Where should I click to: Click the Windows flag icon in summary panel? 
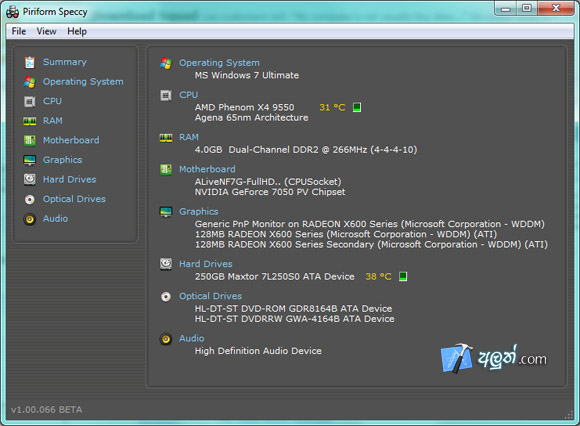click(x=166, y=63)
